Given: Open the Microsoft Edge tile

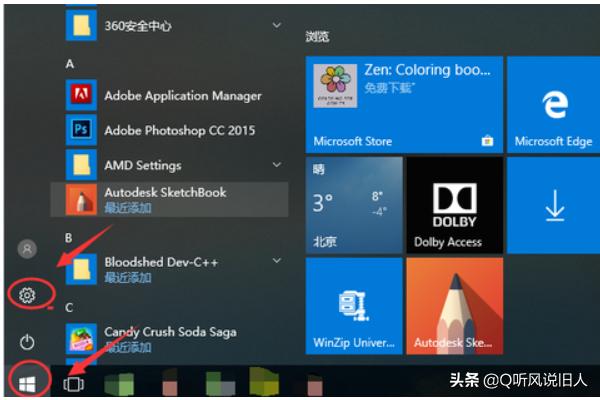Looking at the screenshot, I should [x=553, y=104].
